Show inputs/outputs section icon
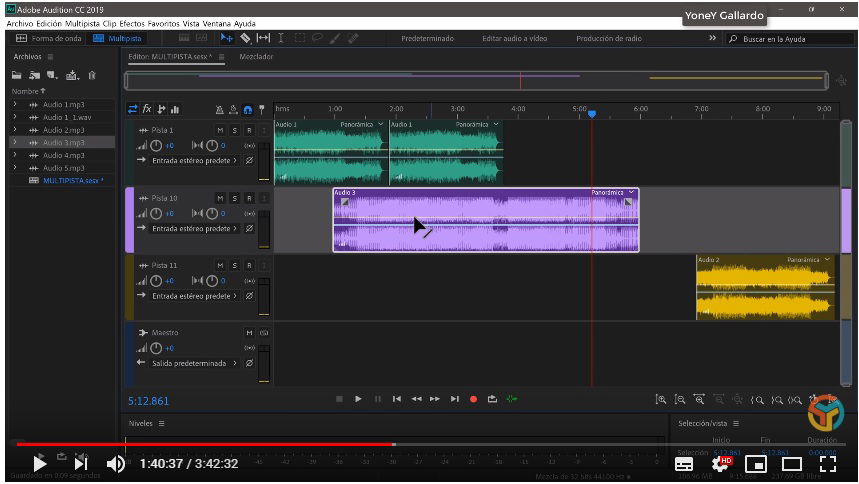The height and width of the screenshot is (484, 859). (x=133, y=109)
